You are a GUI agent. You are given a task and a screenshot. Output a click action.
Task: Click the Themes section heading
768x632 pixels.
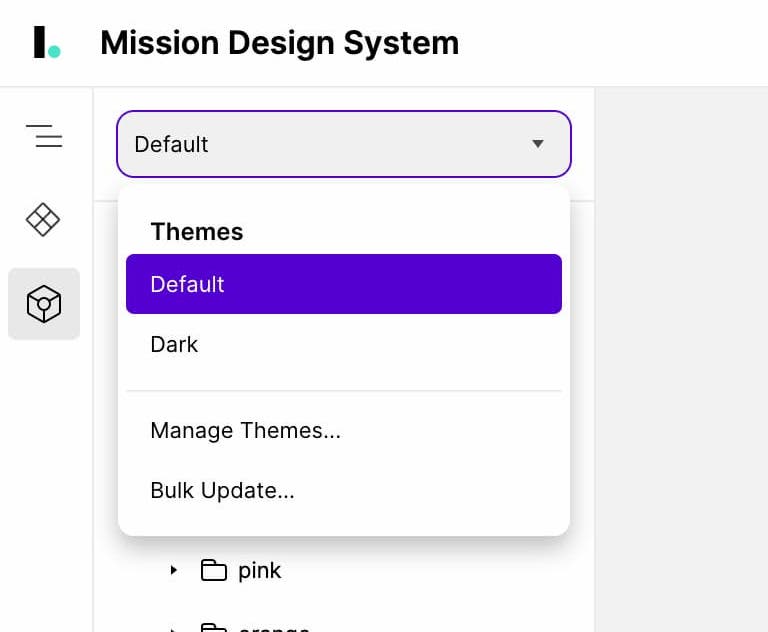coord(197,232)
